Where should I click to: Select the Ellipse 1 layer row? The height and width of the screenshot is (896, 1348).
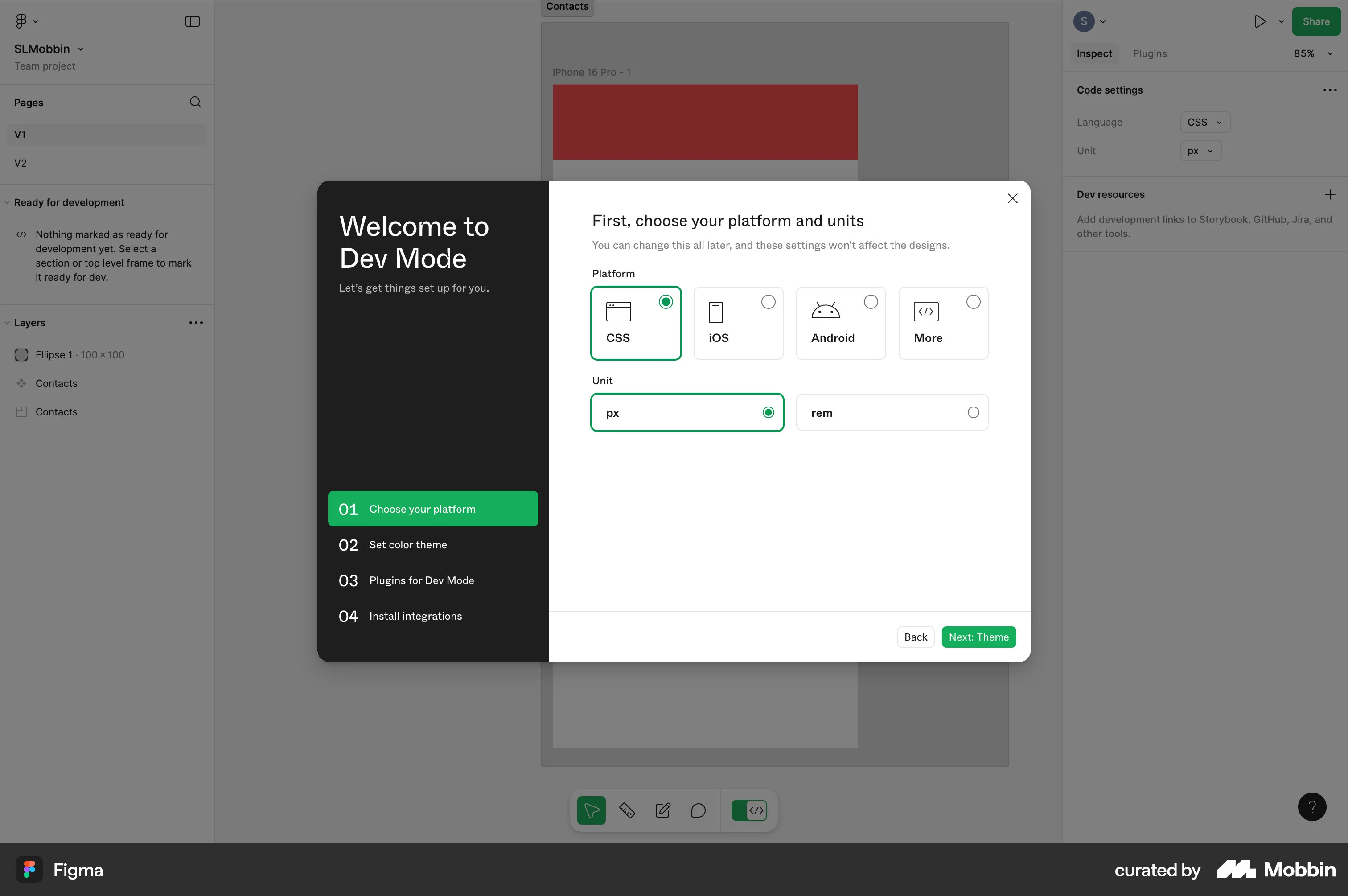pos(107,355)
